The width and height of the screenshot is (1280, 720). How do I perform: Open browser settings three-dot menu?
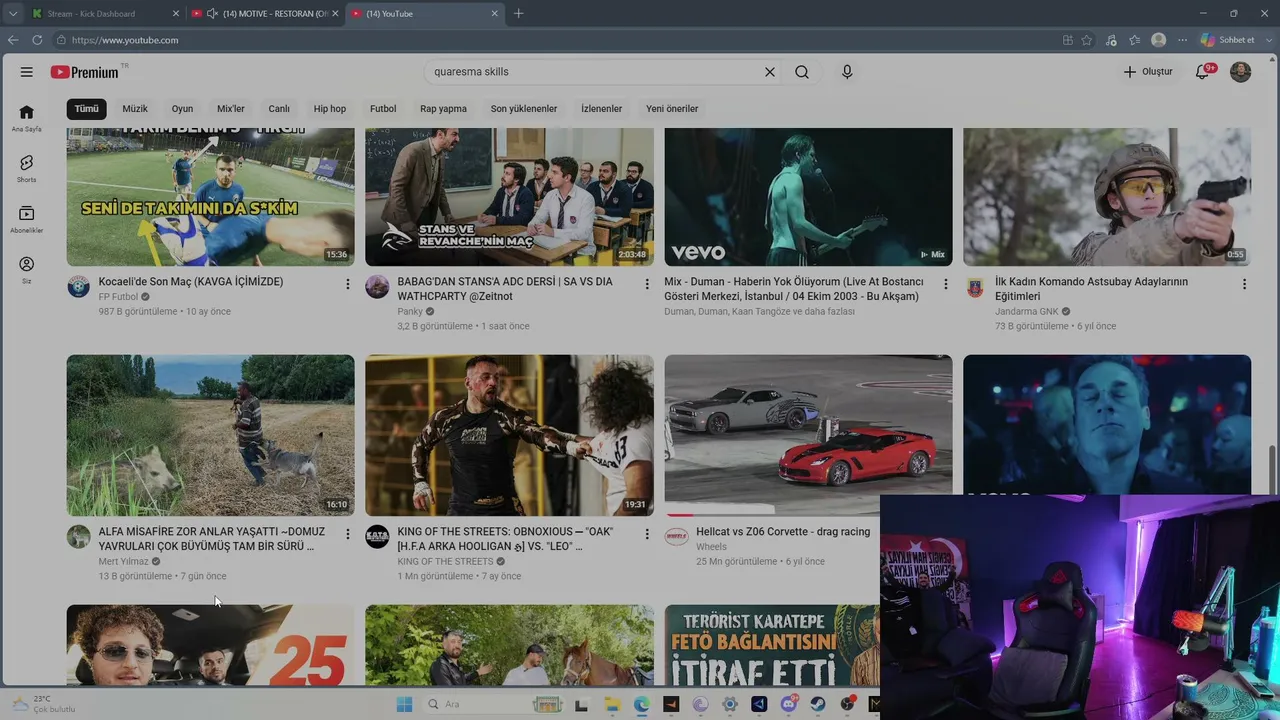(x=1183, y=40)
